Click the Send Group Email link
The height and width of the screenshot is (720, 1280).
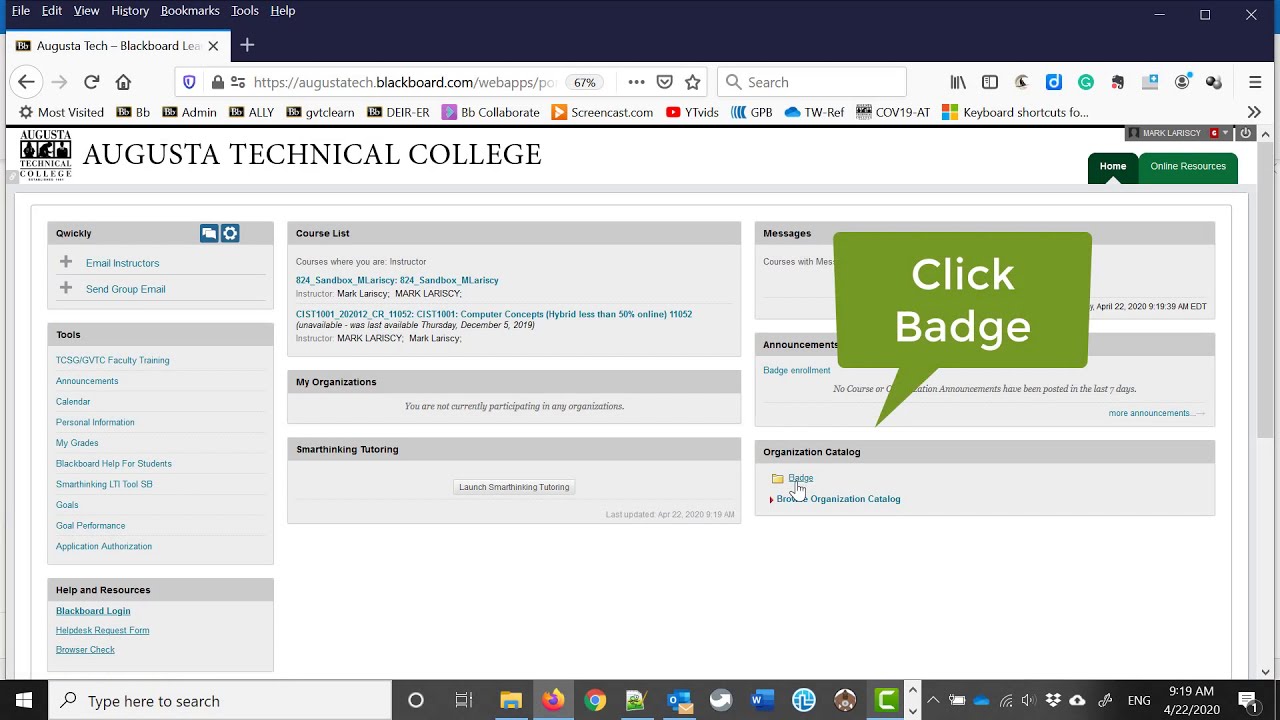click(125, 289)
